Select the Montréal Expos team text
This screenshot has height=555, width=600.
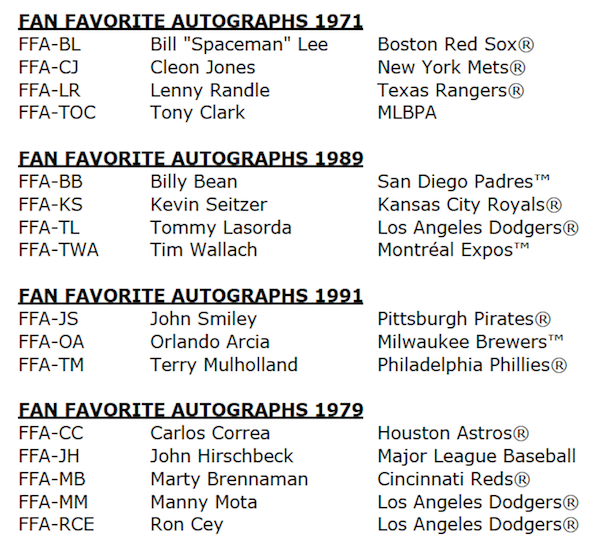453,250
